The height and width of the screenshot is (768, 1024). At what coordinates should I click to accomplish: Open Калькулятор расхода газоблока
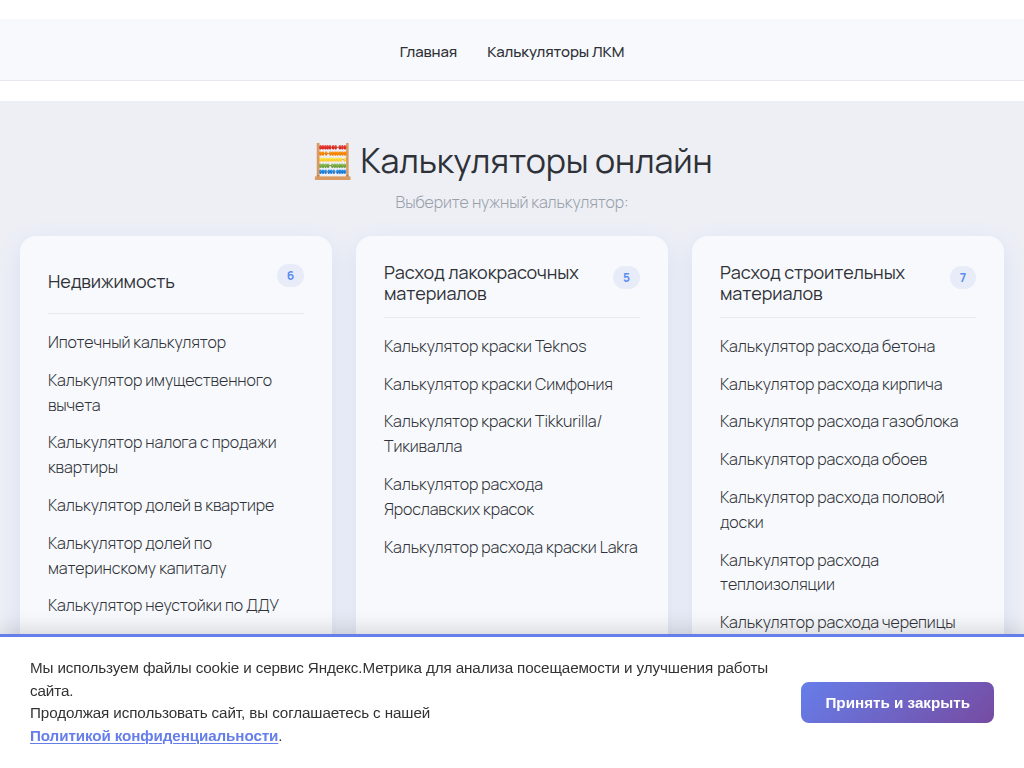(839, 422)
